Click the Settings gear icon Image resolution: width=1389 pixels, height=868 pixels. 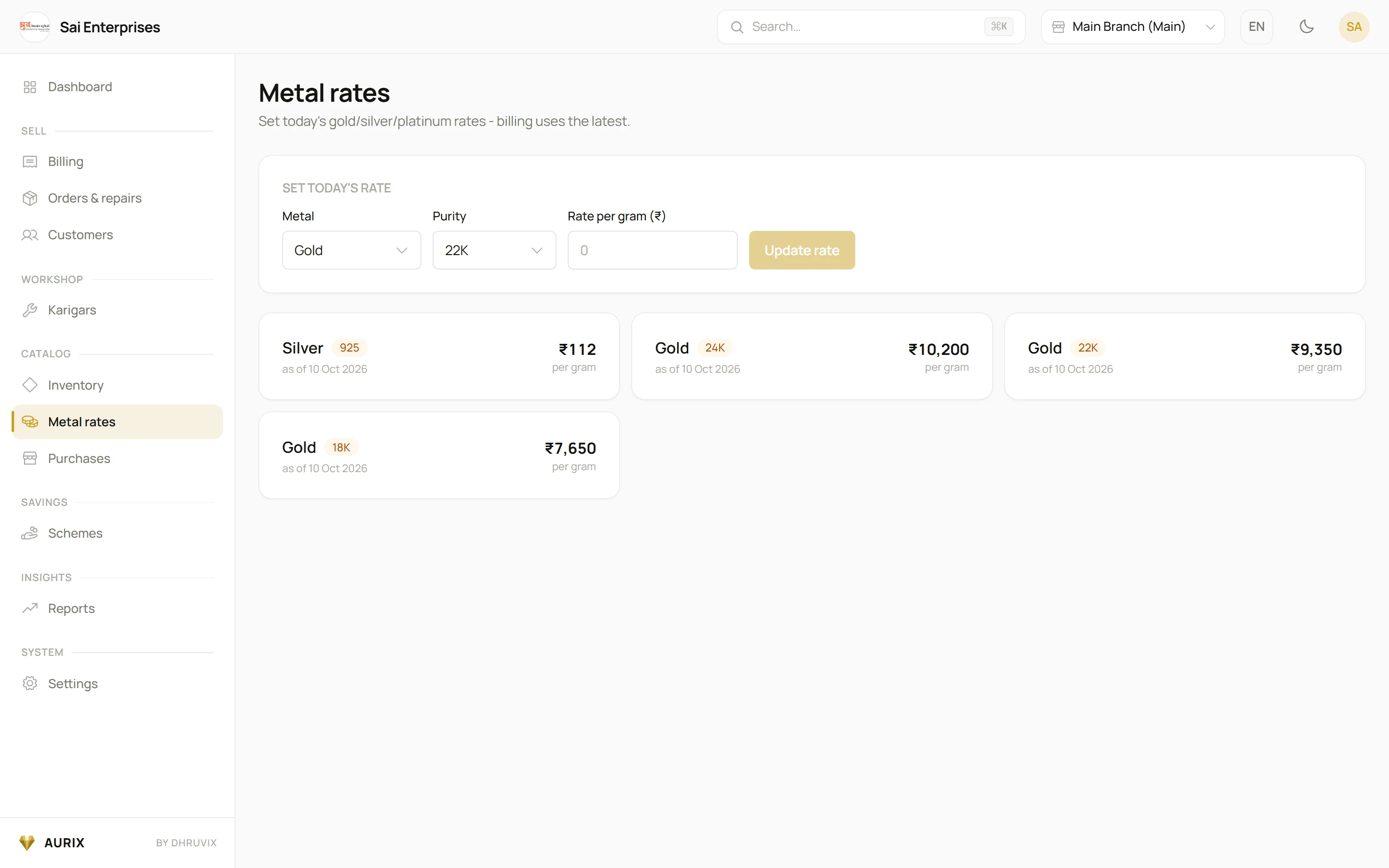(30, 683)
